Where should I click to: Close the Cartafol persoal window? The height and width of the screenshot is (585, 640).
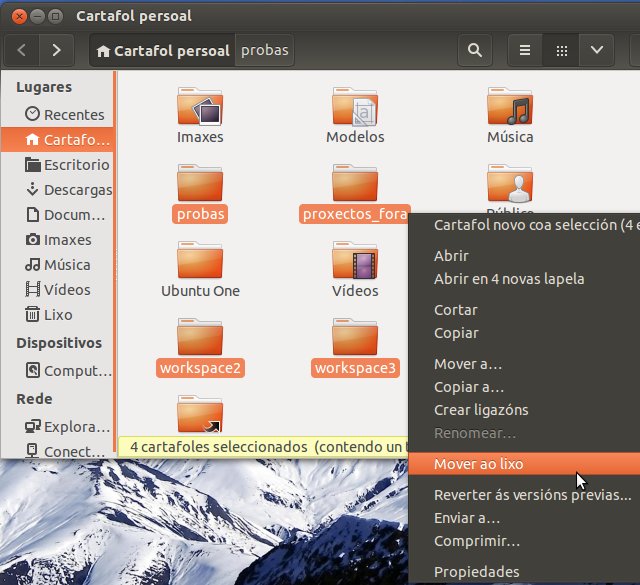click(x=19, y=16)
